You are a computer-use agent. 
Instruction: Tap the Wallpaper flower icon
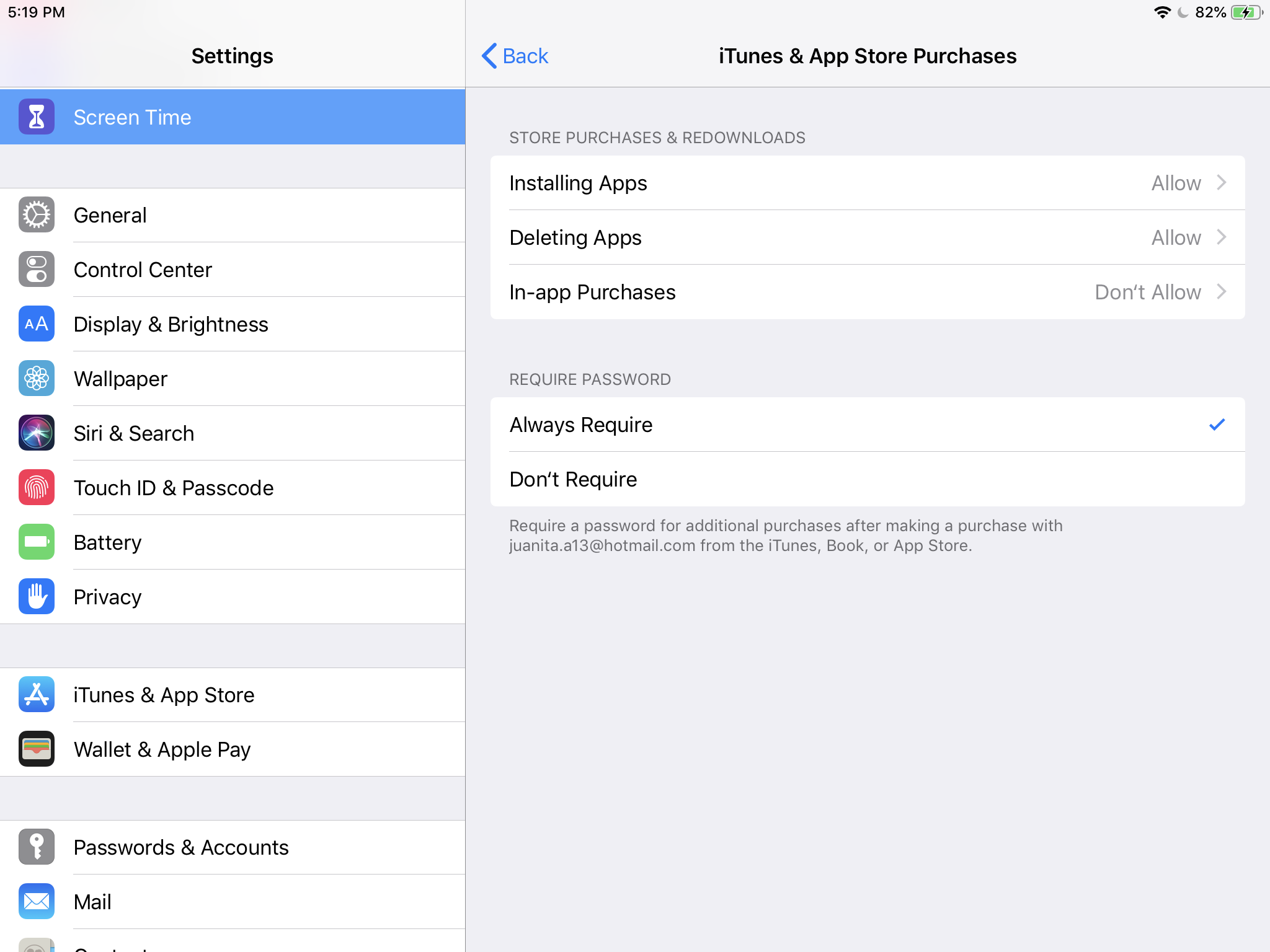pos(37,379)
